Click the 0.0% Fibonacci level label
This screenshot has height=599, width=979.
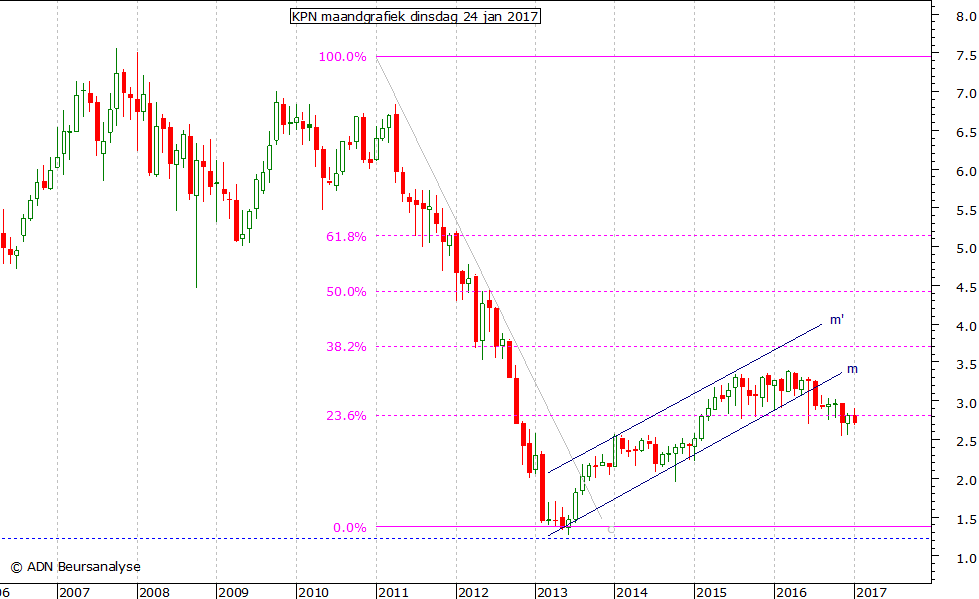(x=350, y=528)
